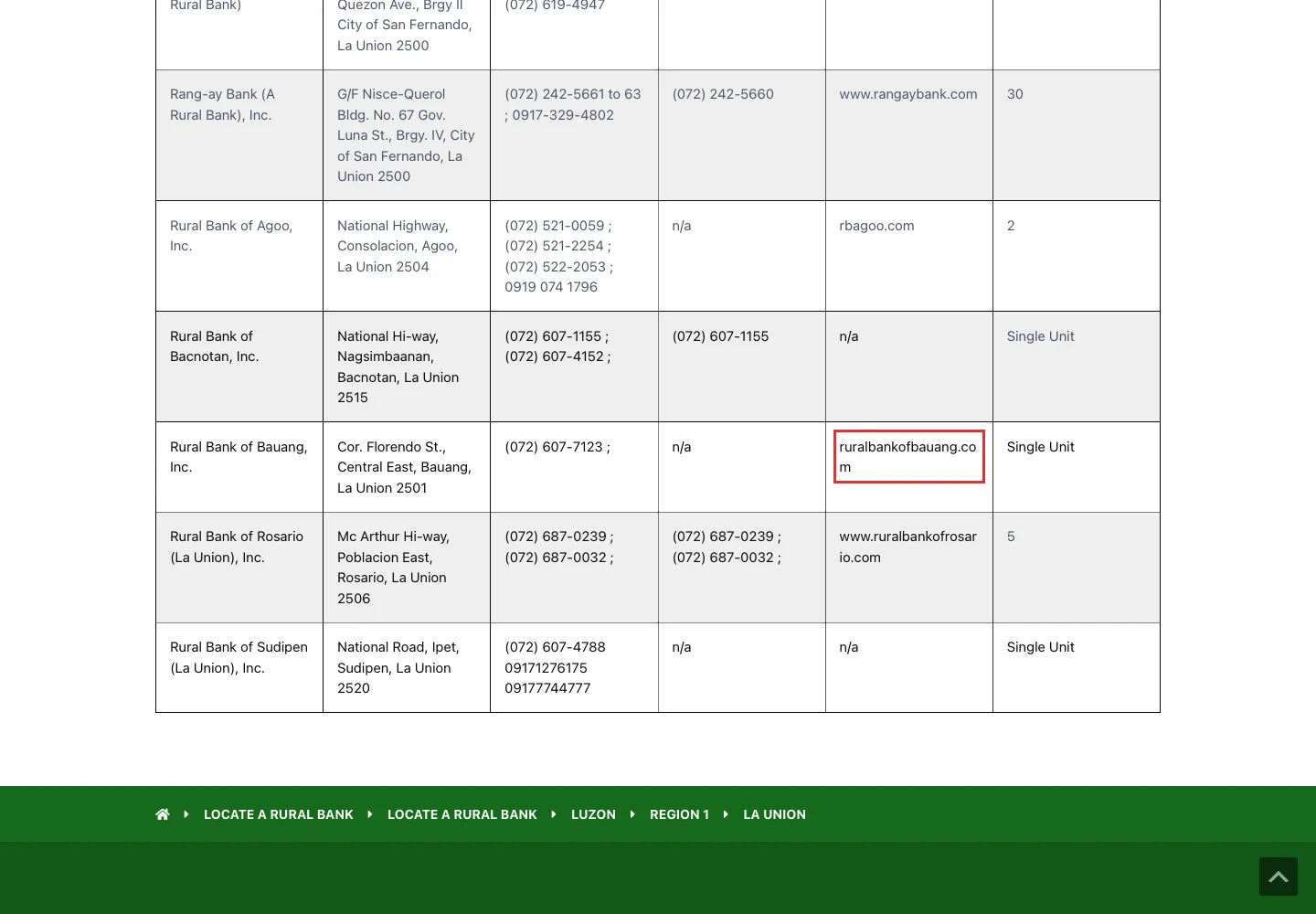The height and width of the screenshot is (914, 1316).
Task: Open the LUZON breadcrumb link
Action: click(x=593, y=814)
